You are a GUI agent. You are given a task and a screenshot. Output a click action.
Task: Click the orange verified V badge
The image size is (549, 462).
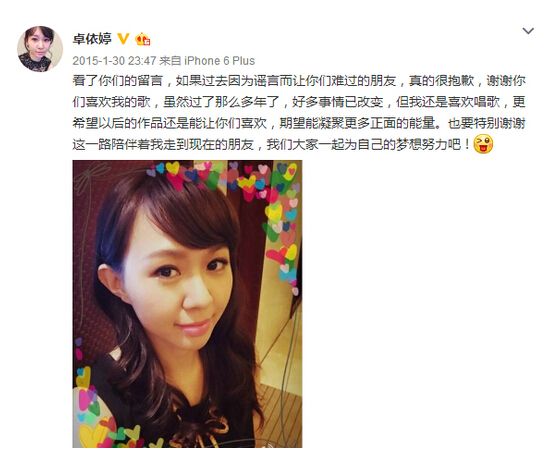pyautogui.click(x=123, y=38)
